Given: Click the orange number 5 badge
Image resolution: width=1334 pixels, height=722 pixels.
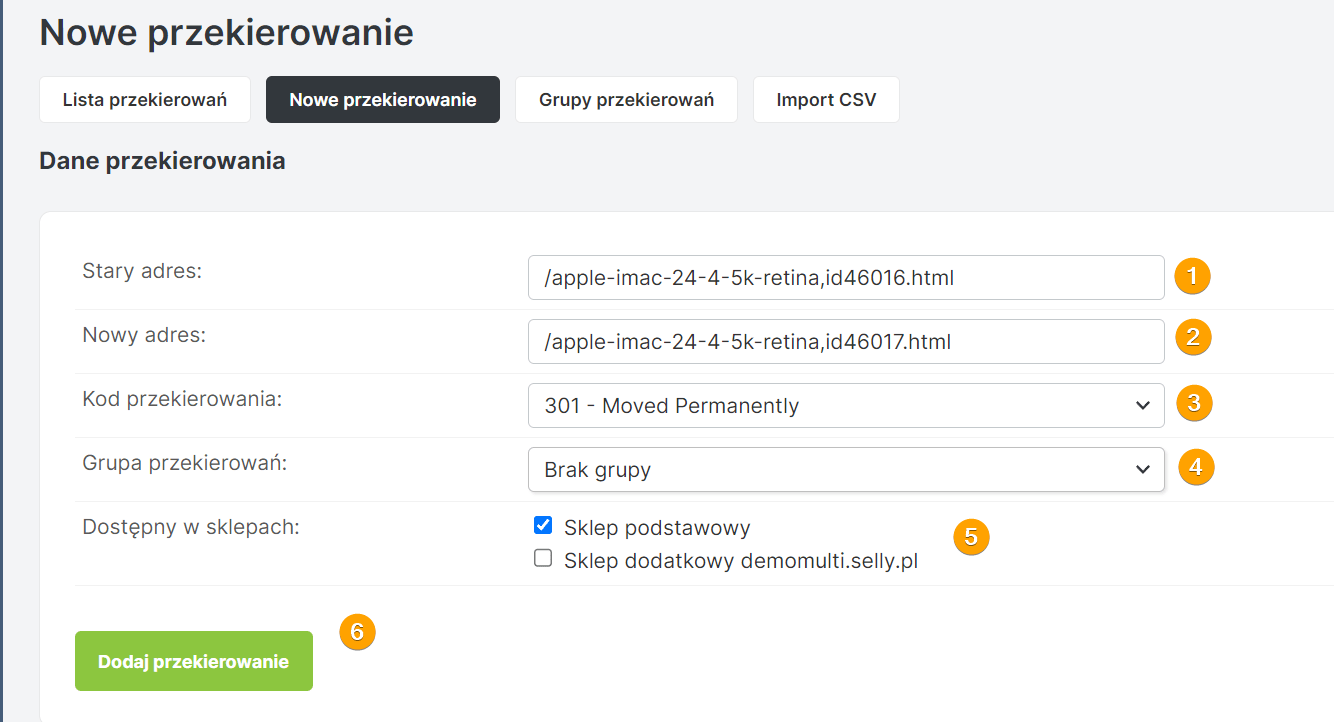Looking at the screenshot, I should coord(971,537).
